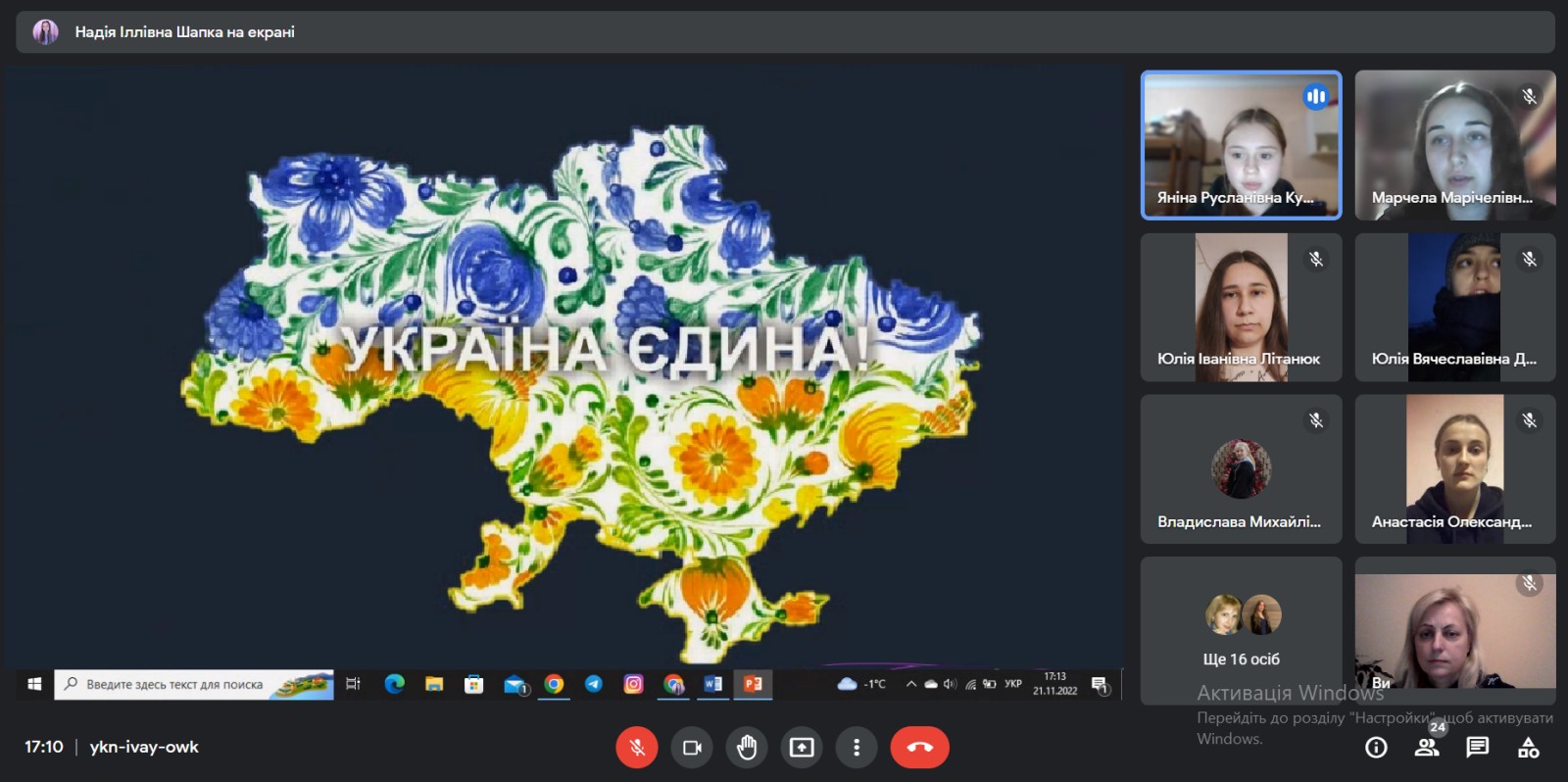Select Юлія Іванівна Літанюк video tile
1568x782 pixels.
click(x=1241, y=308)
